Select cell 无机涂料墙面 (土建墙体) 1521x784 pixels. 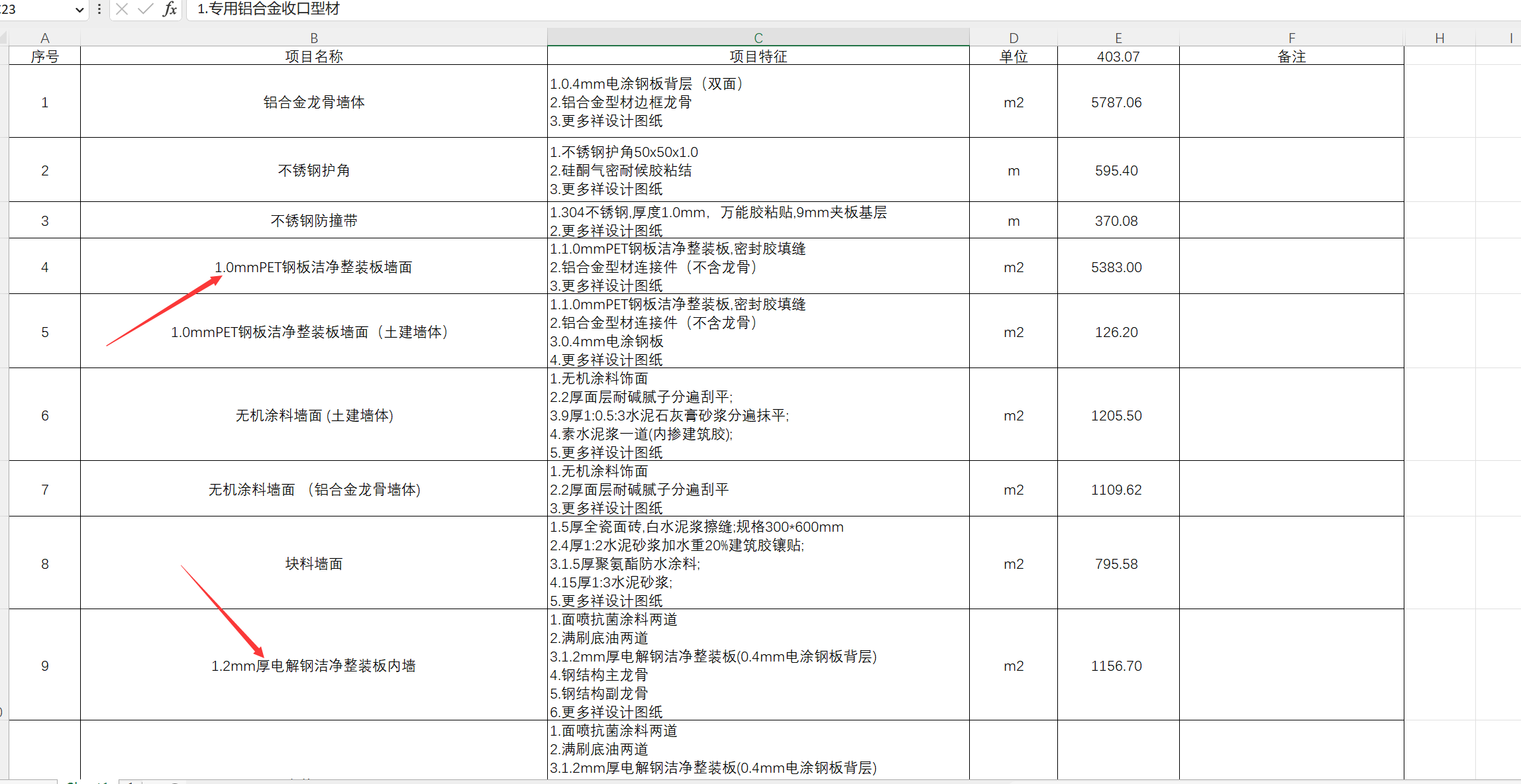click(x=314, y=415)
